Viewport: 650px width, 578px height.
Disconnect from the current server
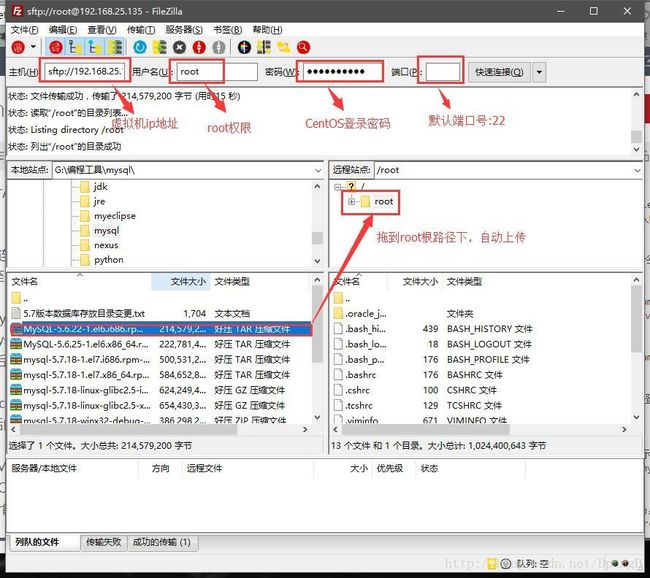click(199, 47)
